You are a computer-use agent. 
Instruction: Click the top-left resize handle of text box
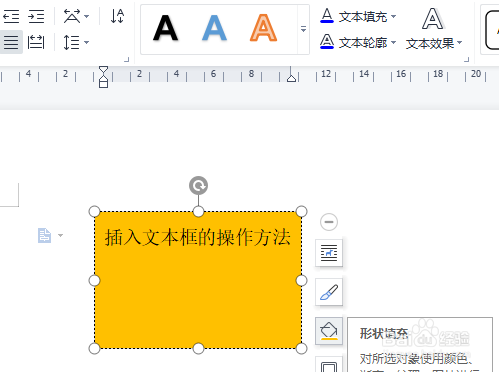[x=95, y=211]
